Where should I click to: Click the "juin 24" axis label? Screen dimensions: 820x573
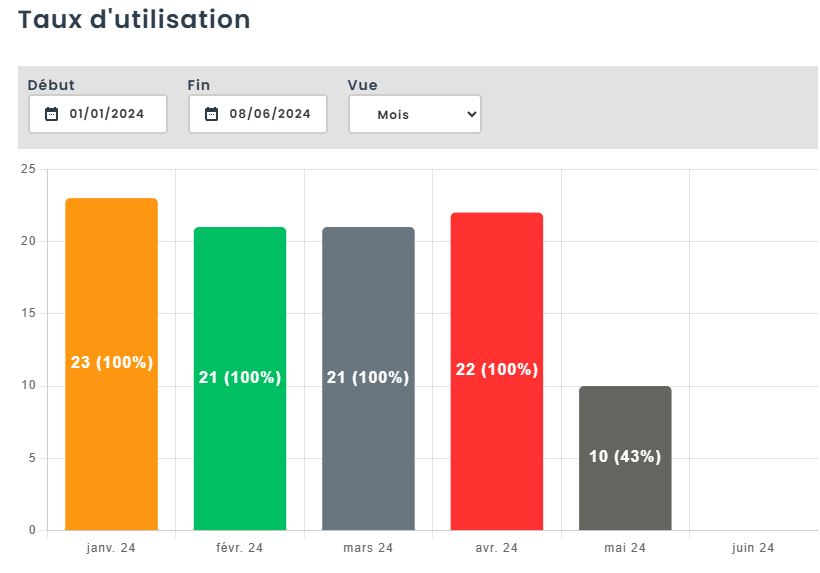tap(753, 548)
